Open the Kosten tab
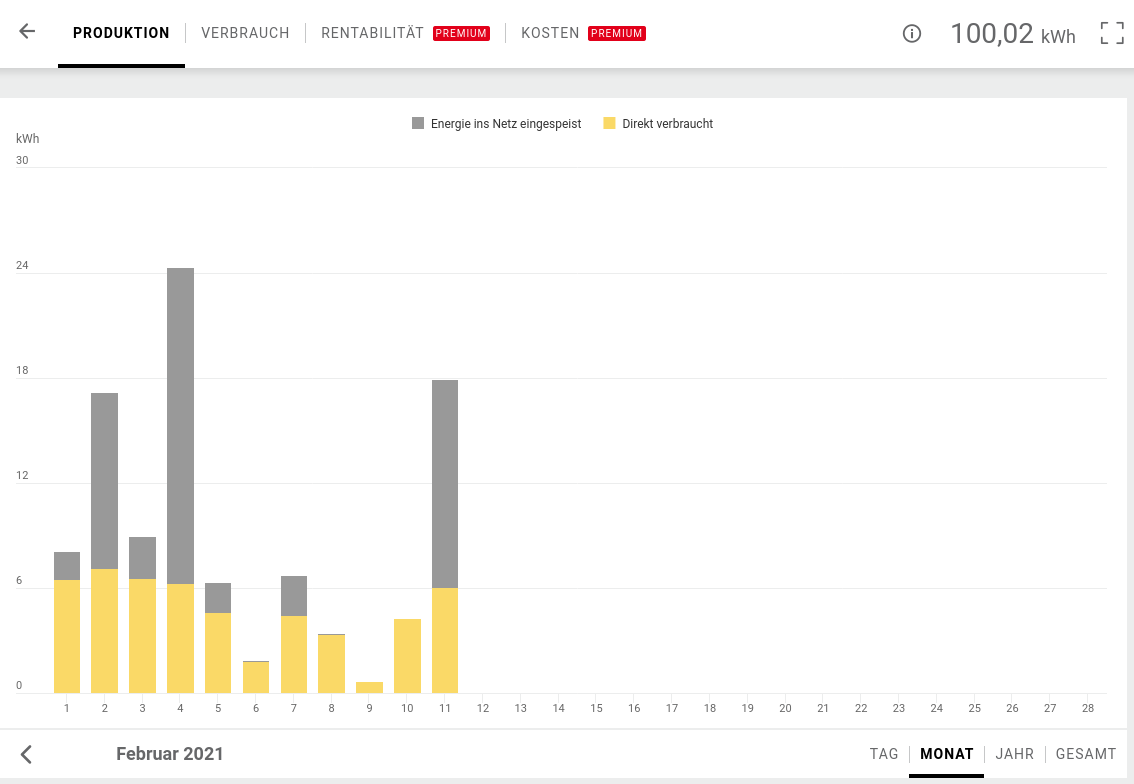 pos(550,33)
